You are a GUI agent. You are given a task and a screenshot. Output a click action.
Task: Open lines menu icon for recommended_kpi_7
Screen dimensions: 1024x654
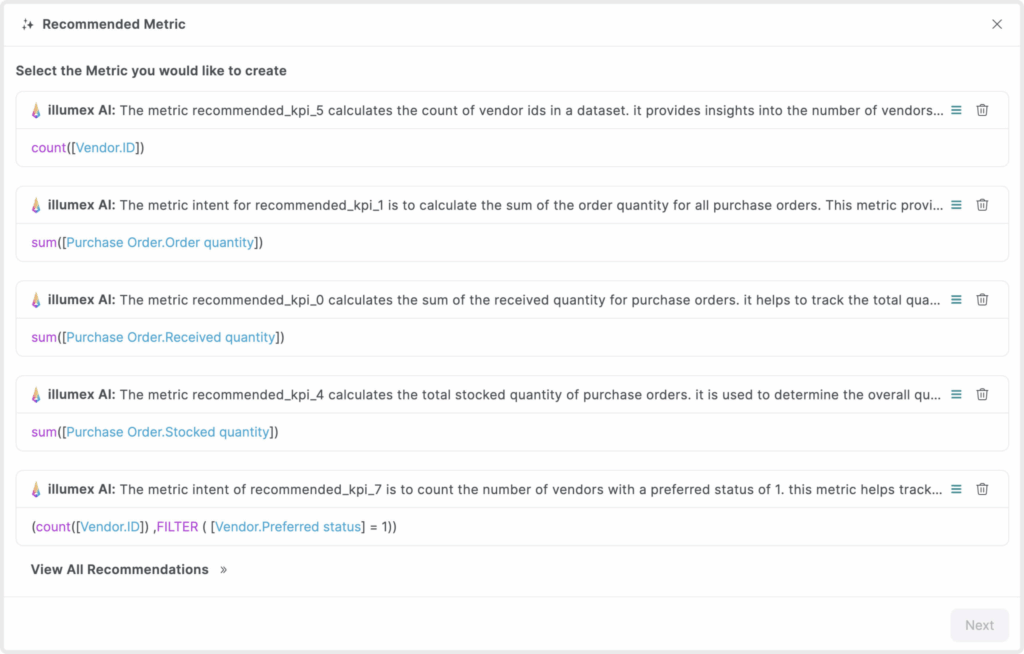[x=956, y=489]
